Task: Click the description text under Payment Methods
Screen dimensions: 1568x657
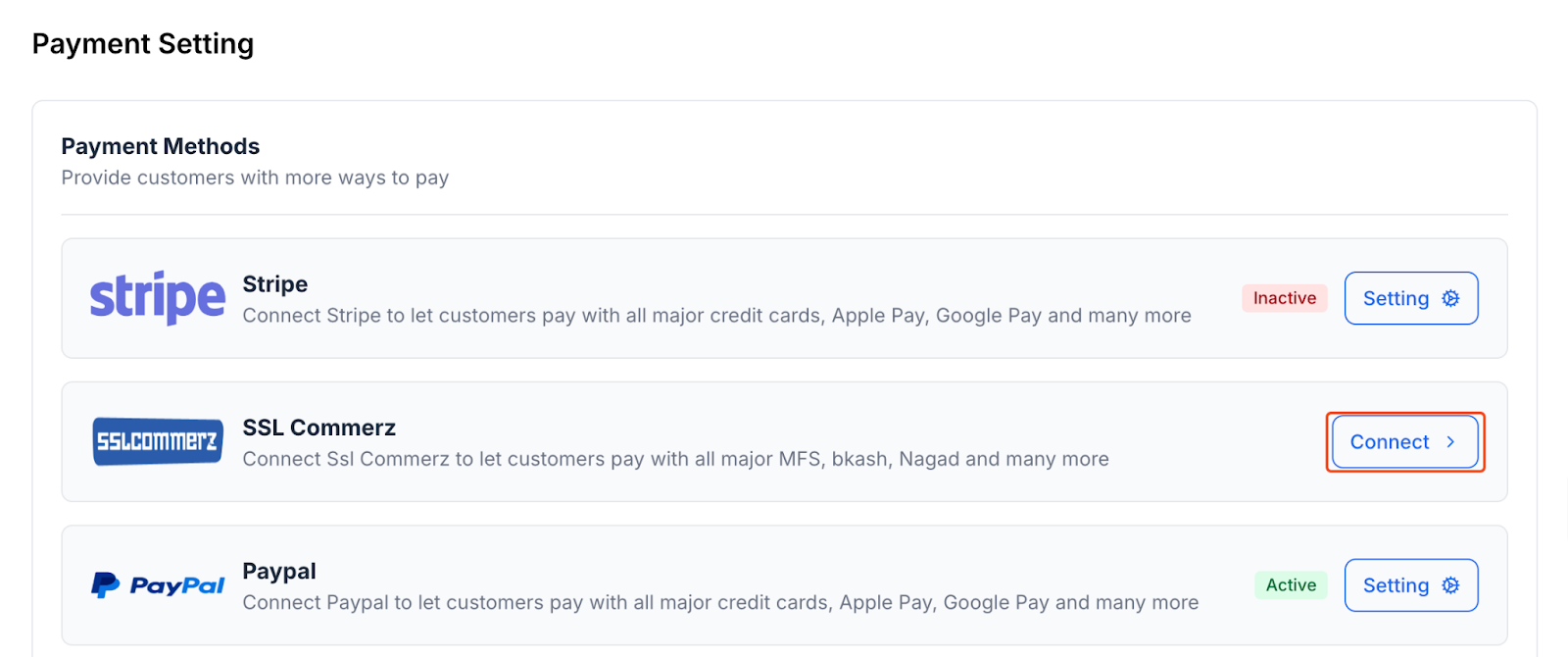Action: tap(255, 177)
